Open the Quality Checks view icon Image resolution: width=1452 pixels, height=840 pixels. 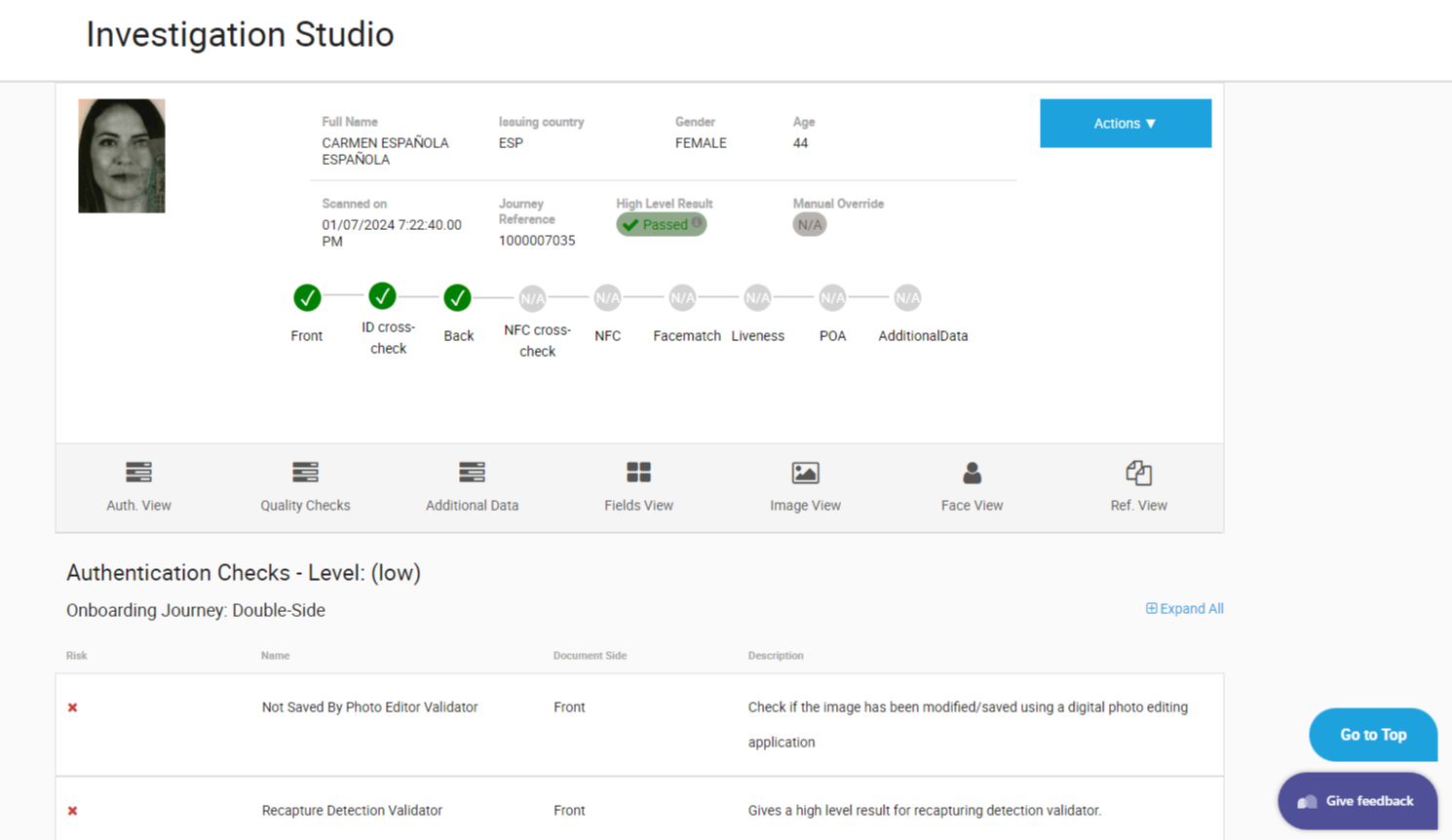(305, 474)
